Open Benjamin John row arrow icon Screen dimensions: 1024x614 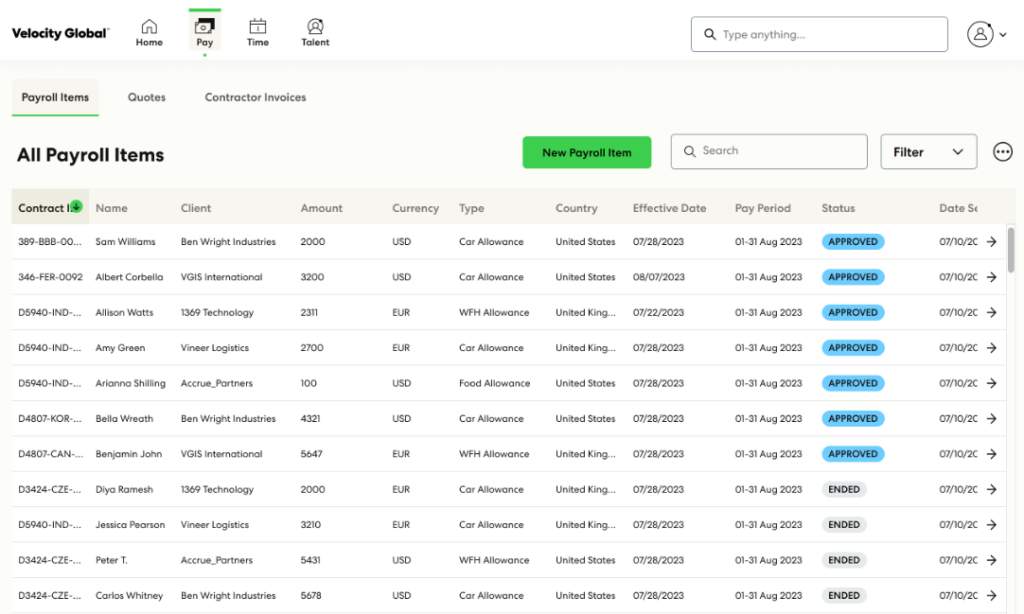pyautogui.click(x=991, y=454)
